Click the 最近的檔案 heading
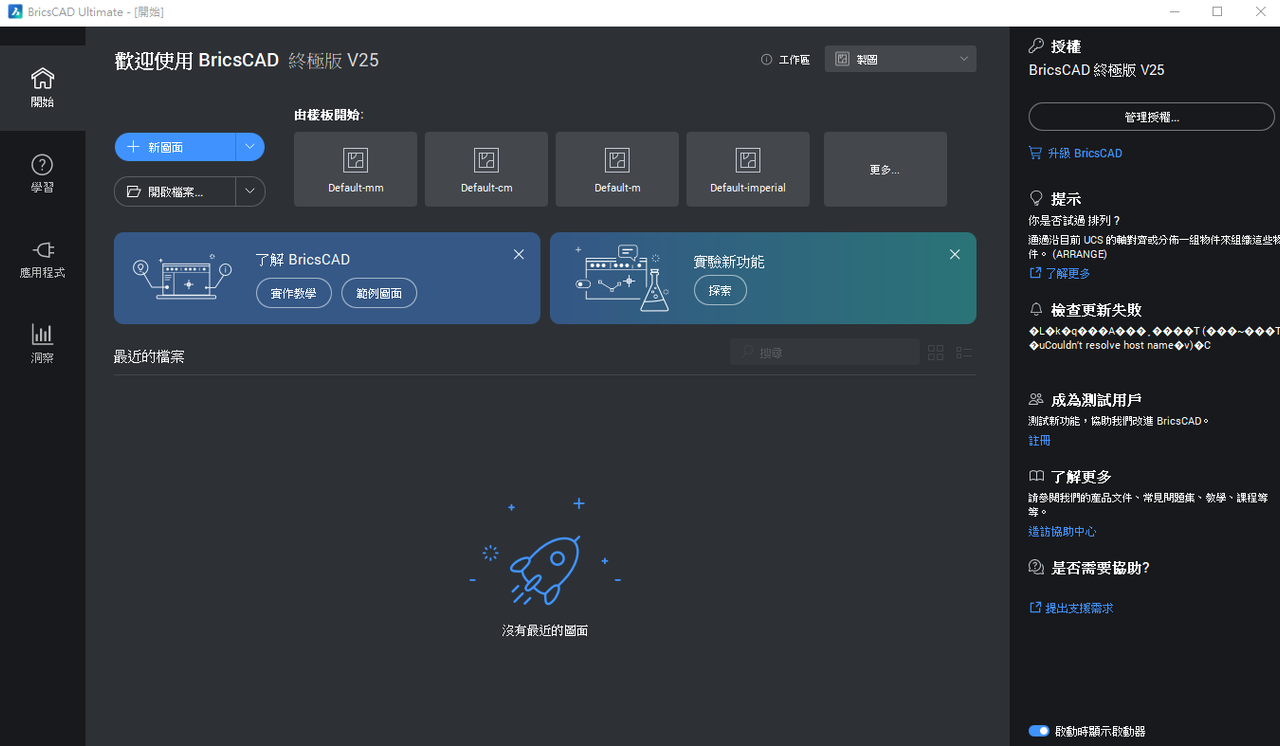This screenshot has width=1280, height=746. pos(149,357)
